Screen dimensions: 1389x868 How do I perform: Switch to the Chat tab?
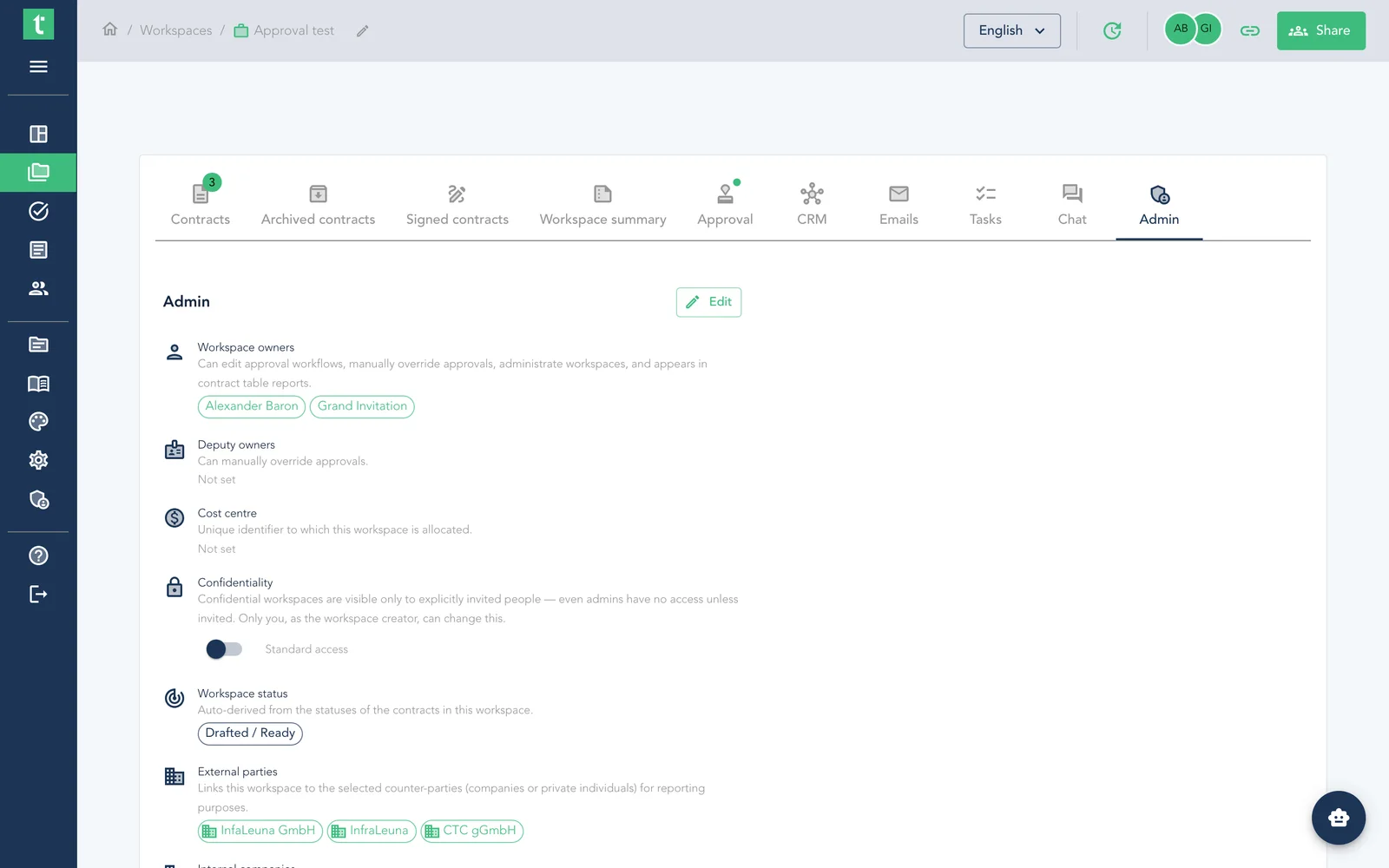click(1072, 206)
